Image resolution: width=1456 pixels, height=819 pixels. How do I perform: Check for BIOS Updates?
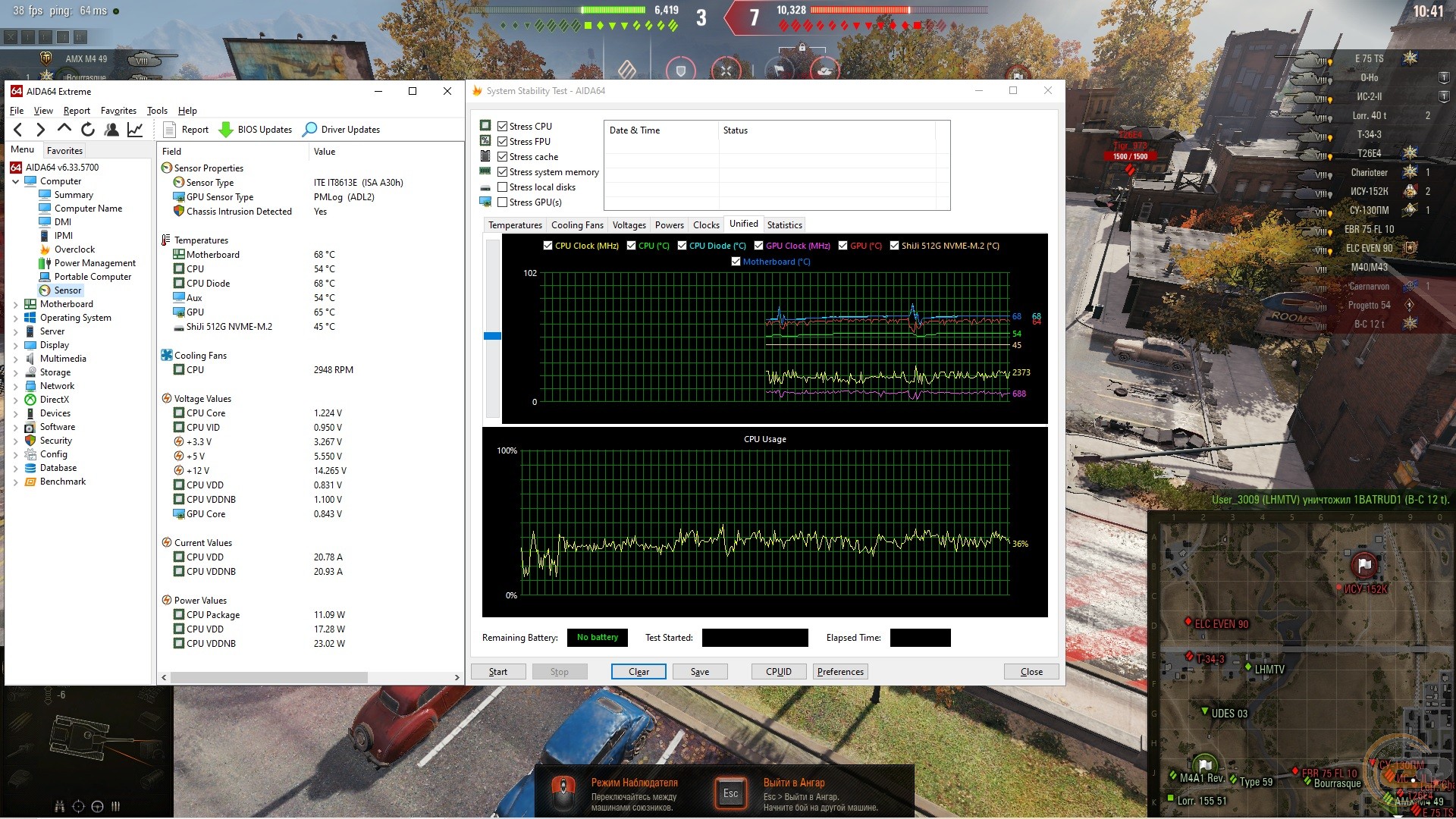[256, 130]
